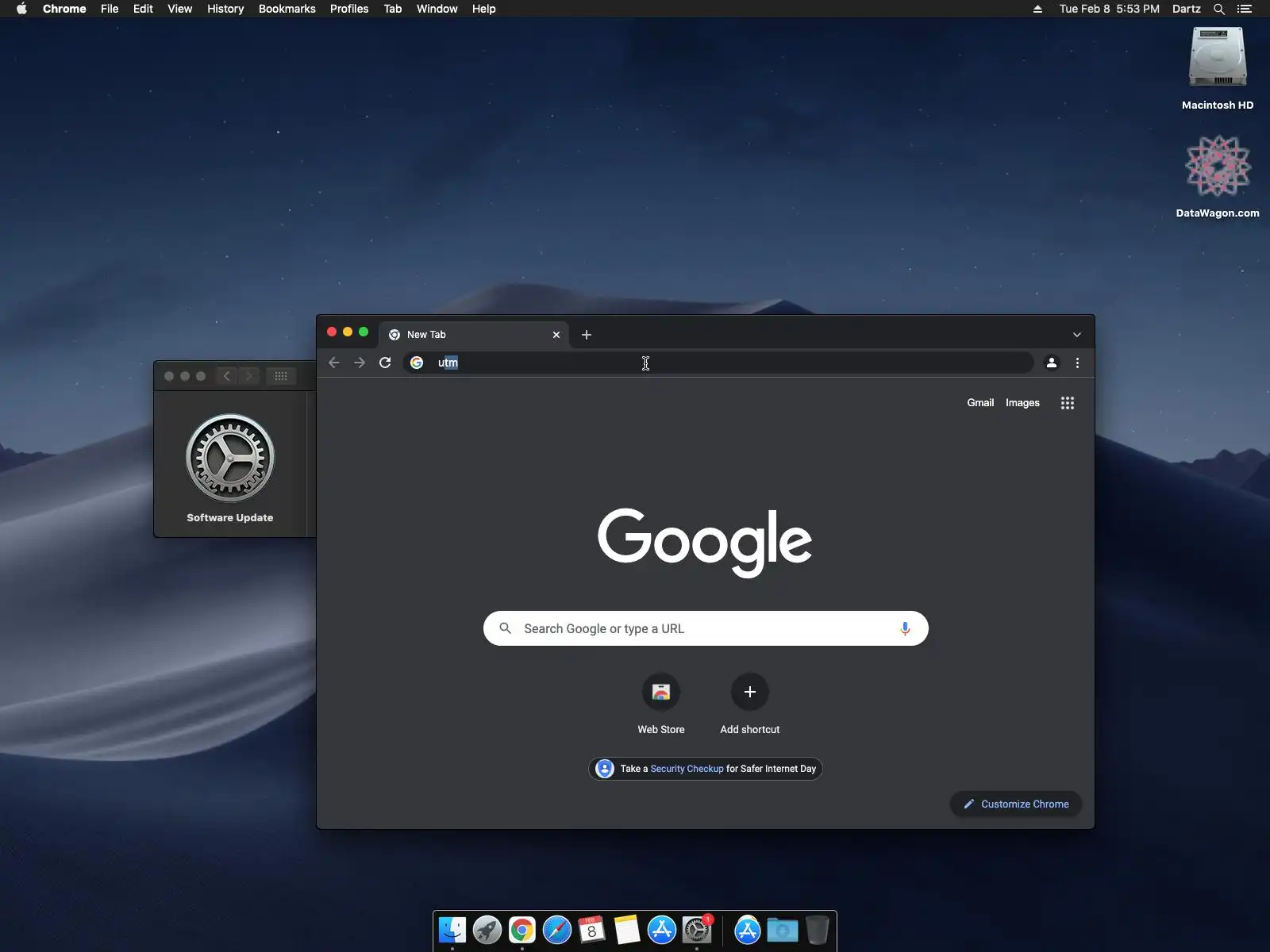Select the New Tab tab
The width and height of the screenshot is (1270, 952).
click(474, 335)
